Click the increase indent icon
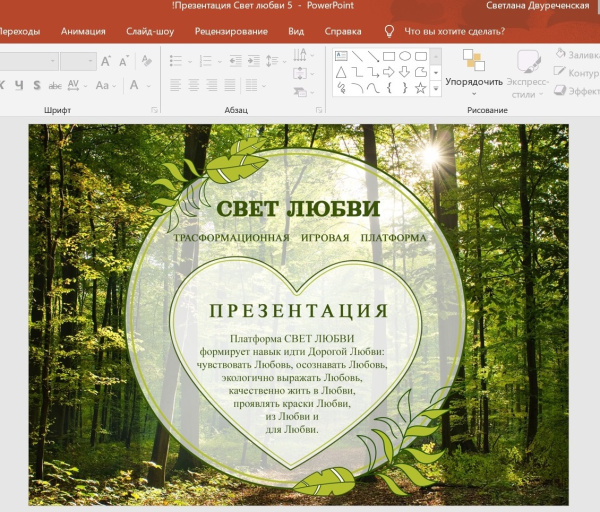The height and width of the screenshot is (512, 600). click(x=253, y=61)
